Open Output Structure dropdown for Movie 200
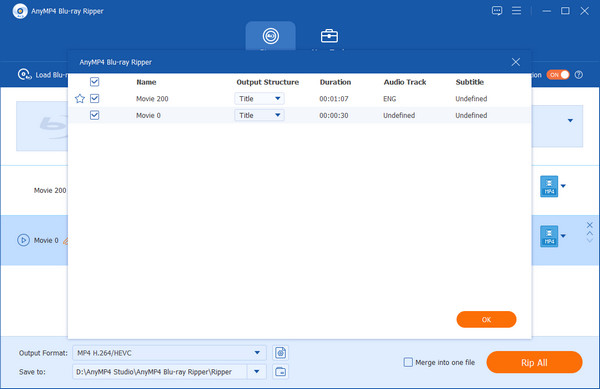 pyautogui.click(x=259, y=99)
